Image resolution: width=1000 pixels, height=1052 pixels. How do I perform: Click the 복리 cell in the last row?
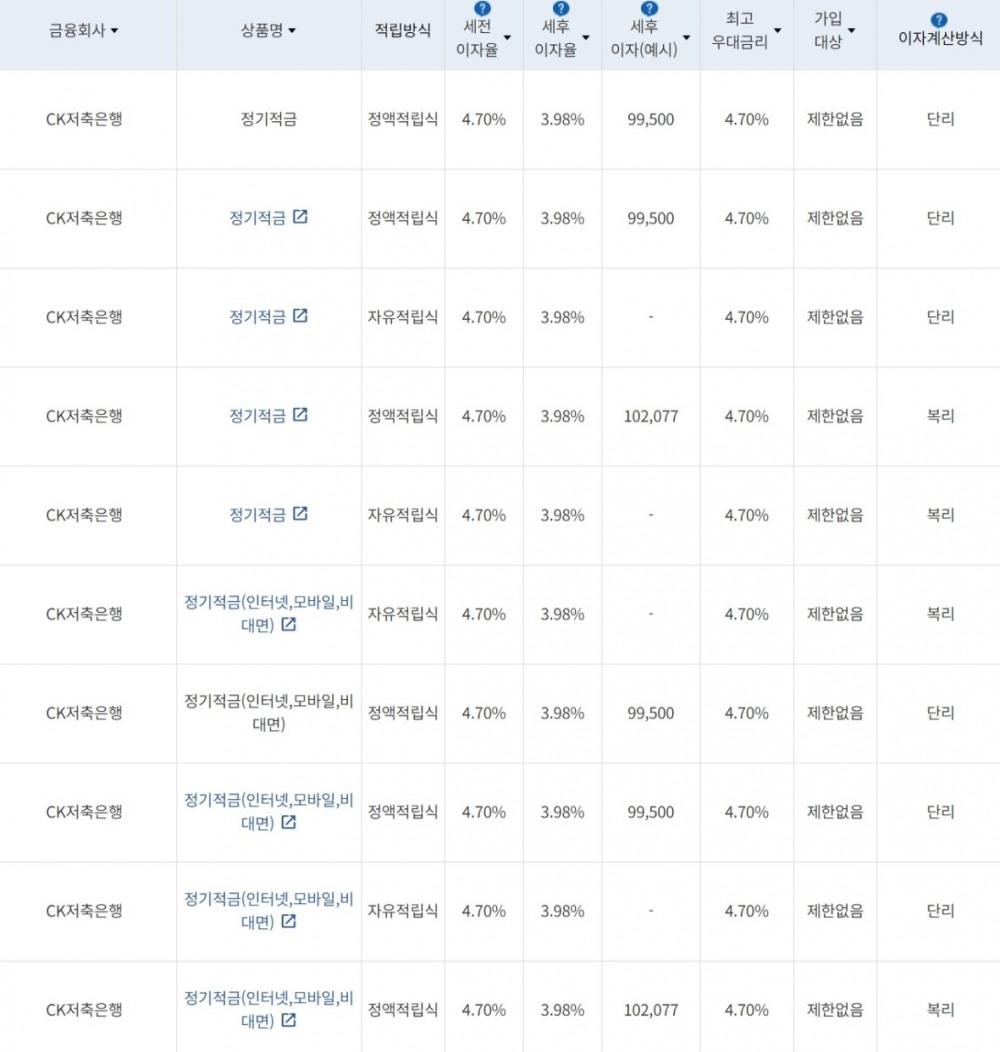point(938,1009)
